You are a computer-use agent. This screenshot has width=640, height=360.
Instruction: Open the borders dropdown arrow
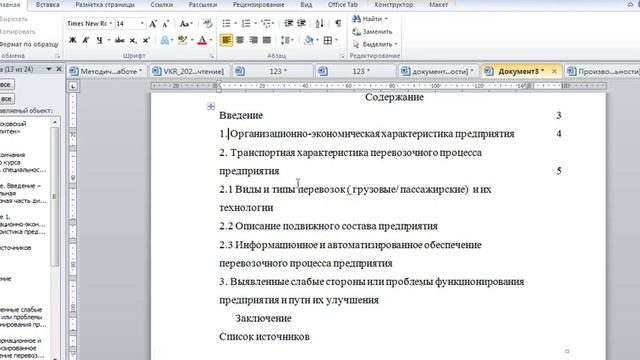click(336, 40)
